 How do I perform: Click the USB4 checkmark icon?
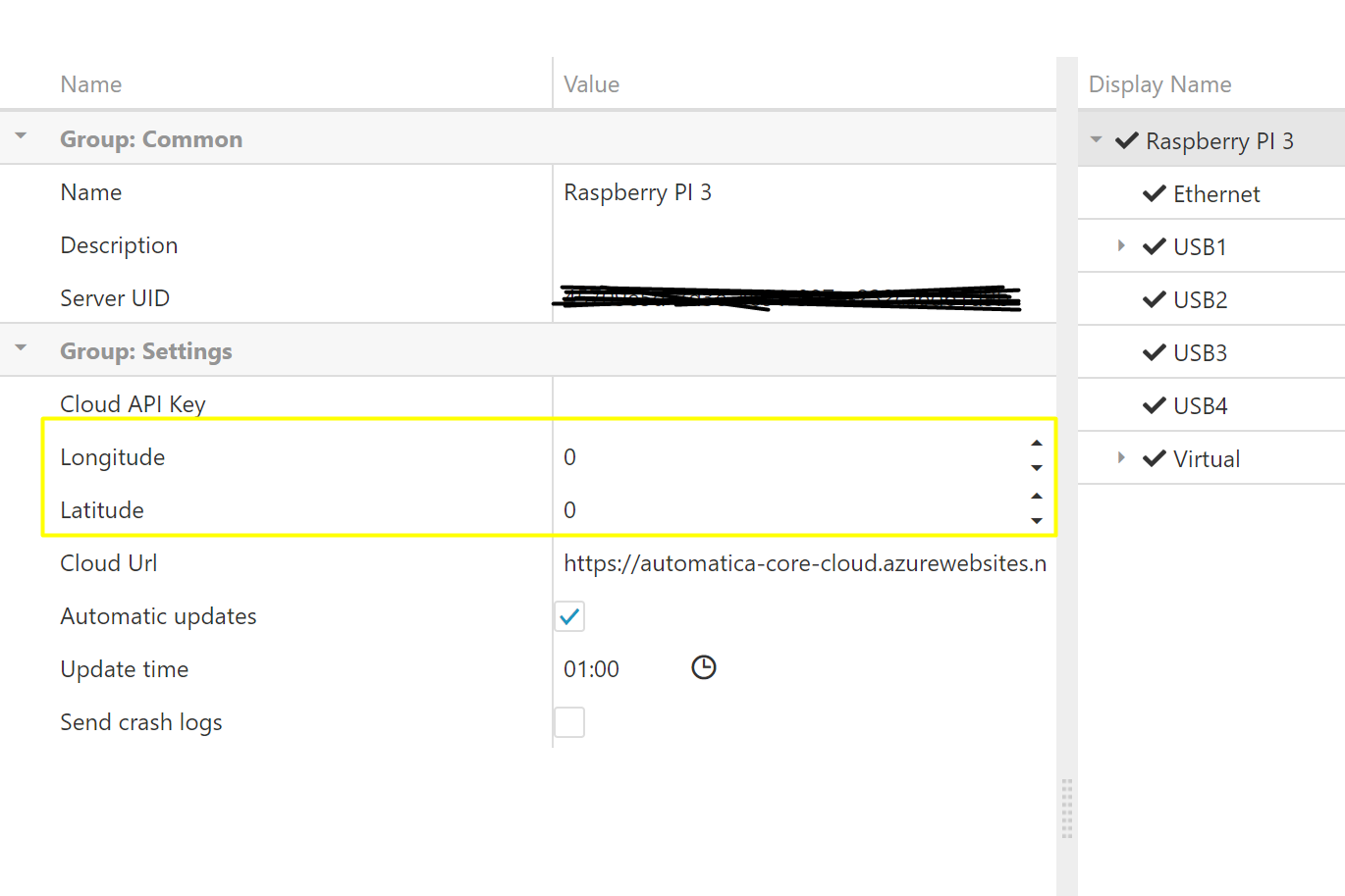click(1155, 405)
